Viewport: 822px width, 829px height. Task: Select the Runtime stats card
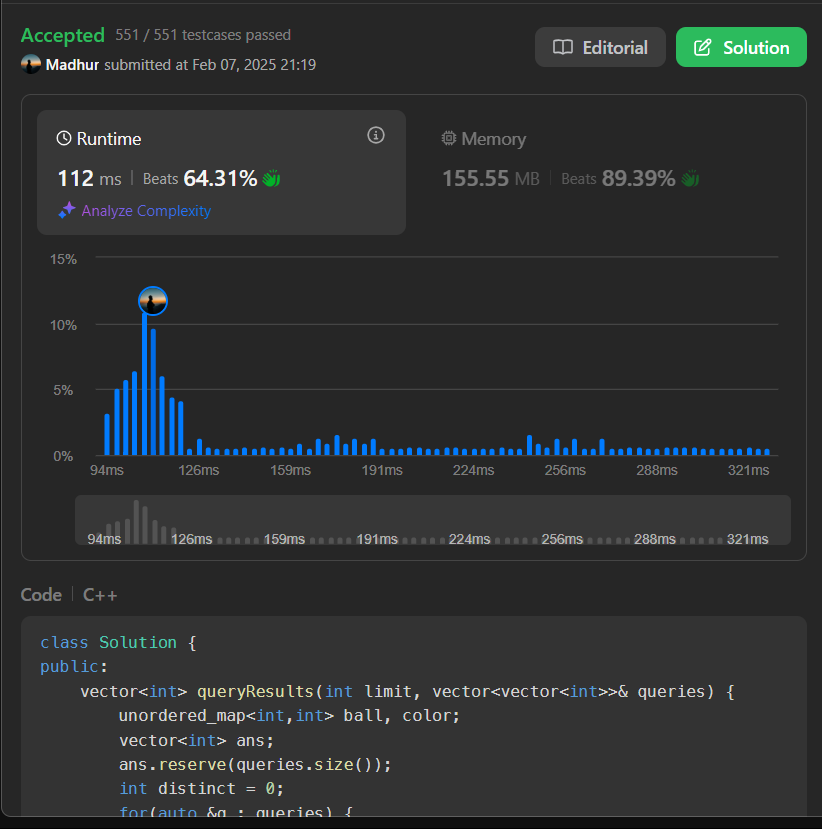tap(221, 172)
